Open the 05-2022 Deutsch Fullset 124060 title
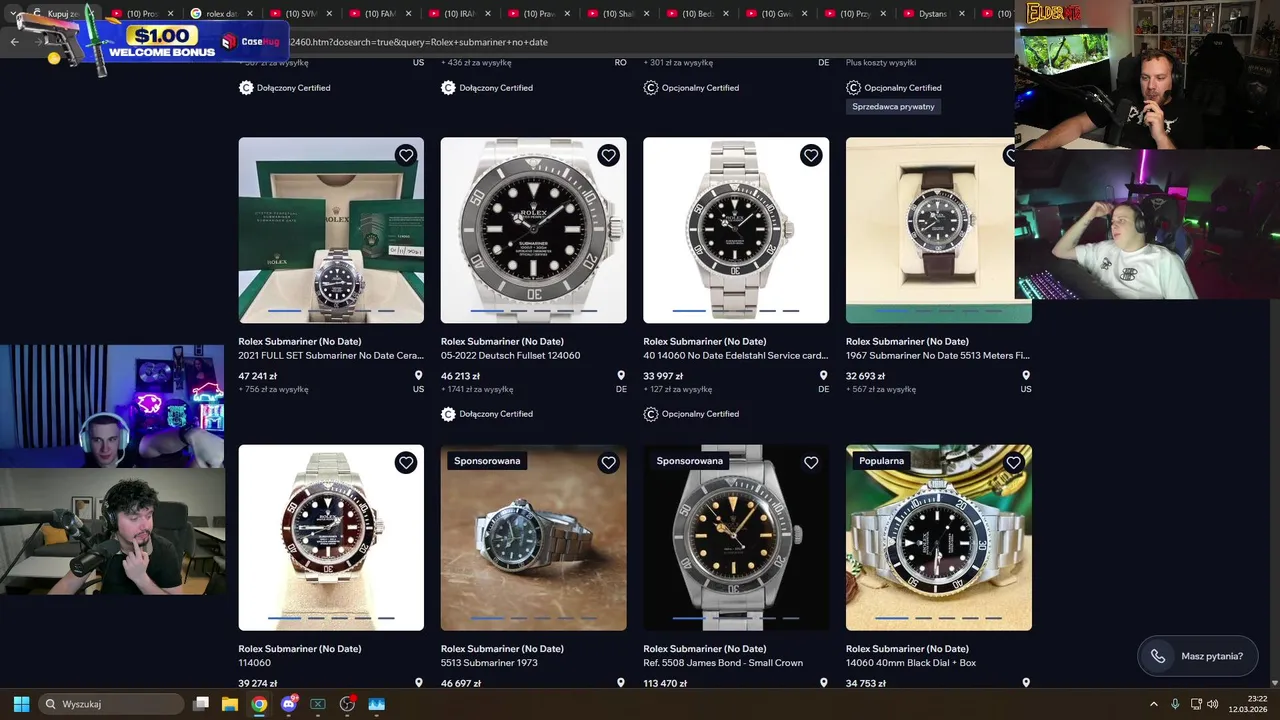 [510, 356]
